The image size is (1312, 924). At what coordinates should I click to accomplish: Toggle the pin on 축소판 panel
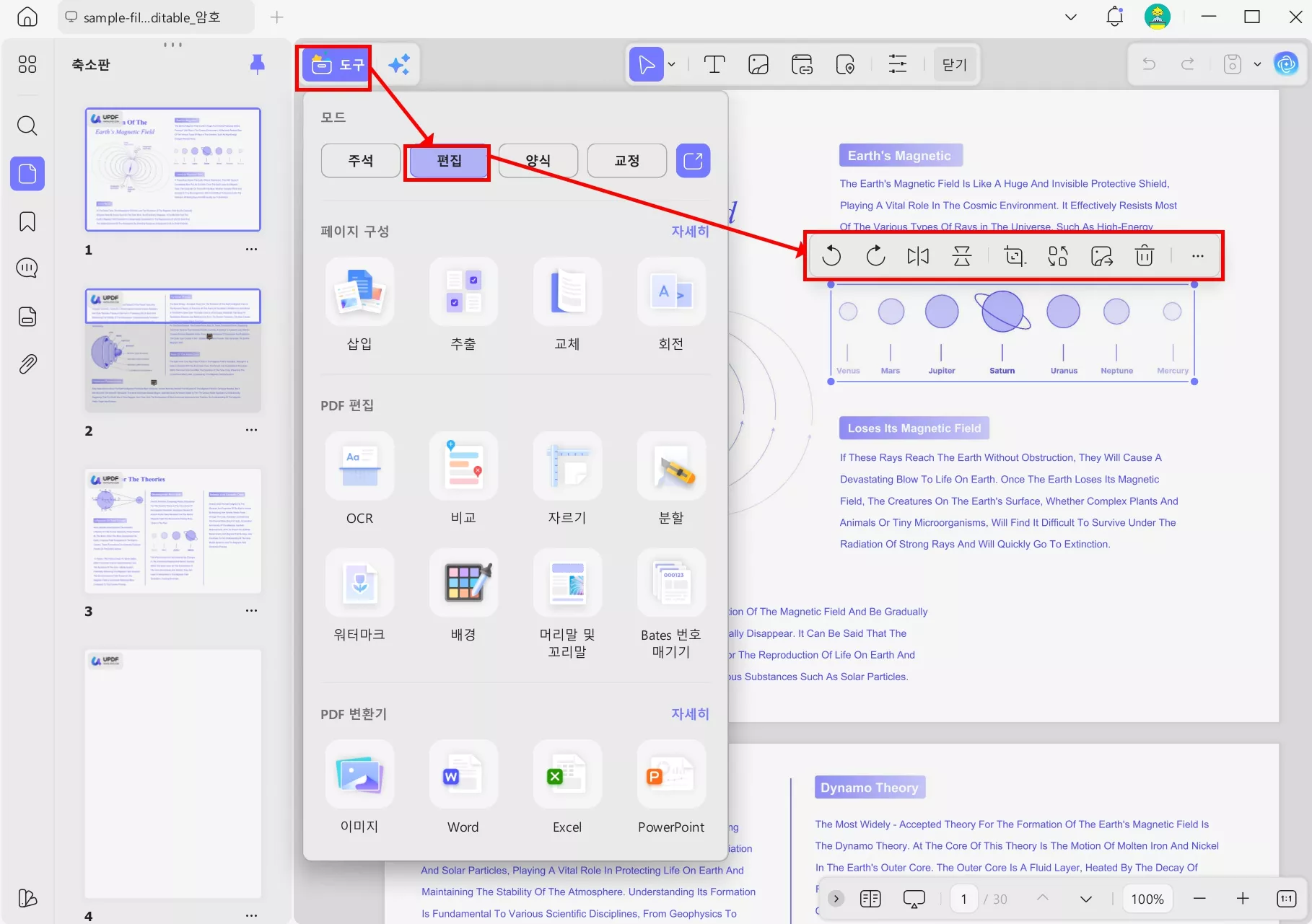(257, 64)
